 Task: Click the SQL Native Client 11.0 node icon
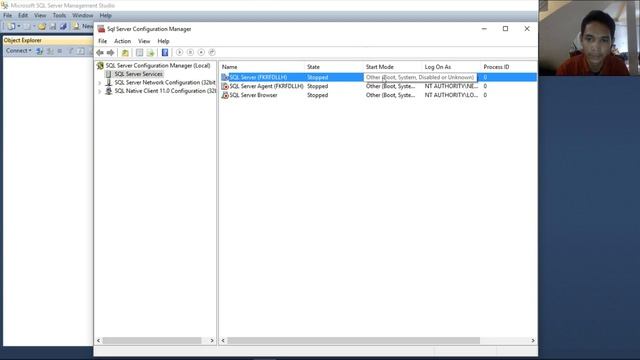[109, 91]
